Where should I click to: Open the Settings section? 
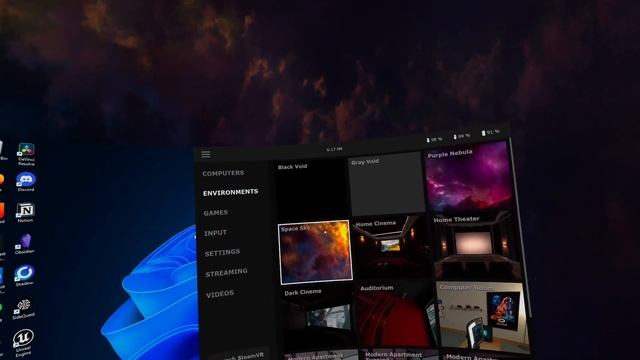click(x=222, y=253)
